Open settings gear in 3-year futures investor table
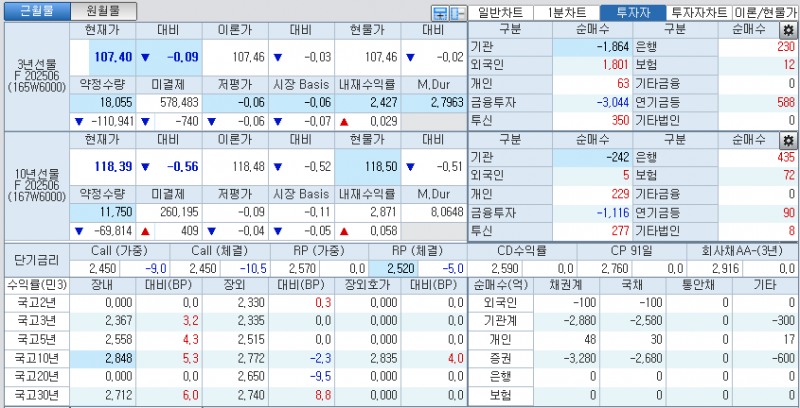The height and width of the screenshot is (408, 800). click(789, 31)
